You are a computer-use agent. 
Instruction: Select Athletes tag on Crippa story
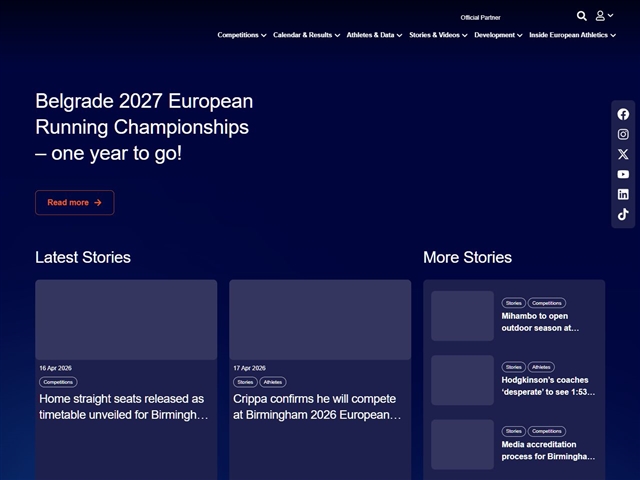pos(273,382)
